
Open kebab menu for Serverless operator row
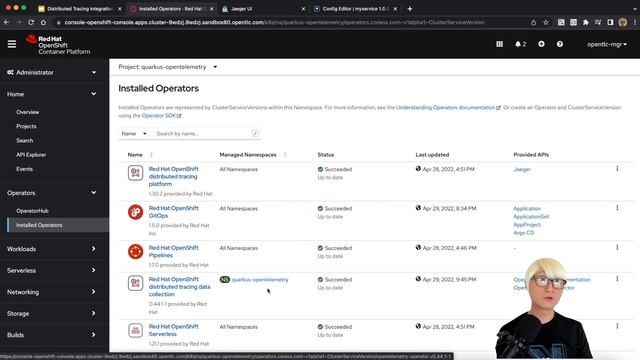pyautogui.click(x=617, y=326)
